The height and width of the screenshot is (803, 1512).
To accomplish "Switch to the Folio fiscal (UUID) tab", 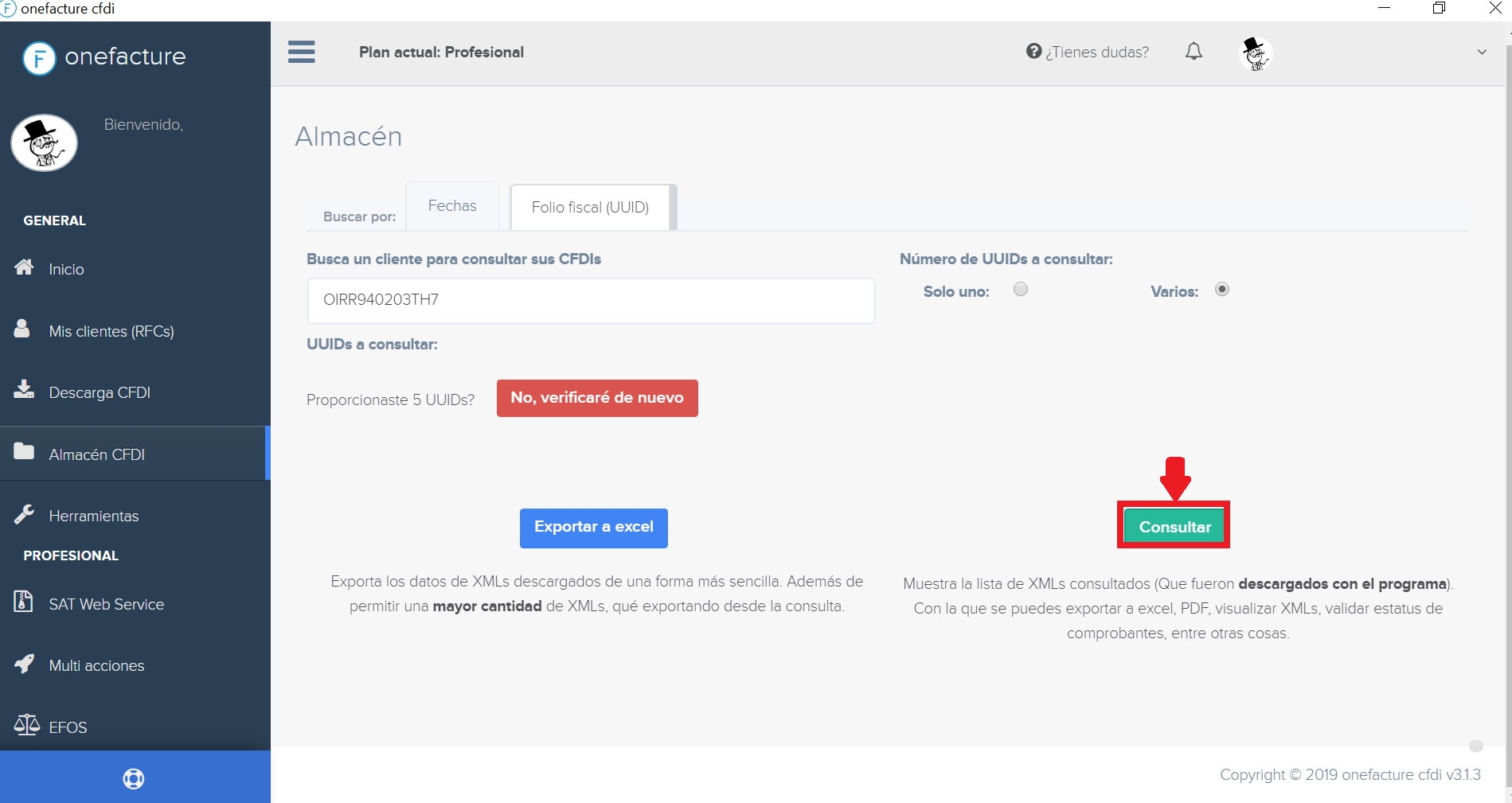I will [x=591, y=207].
